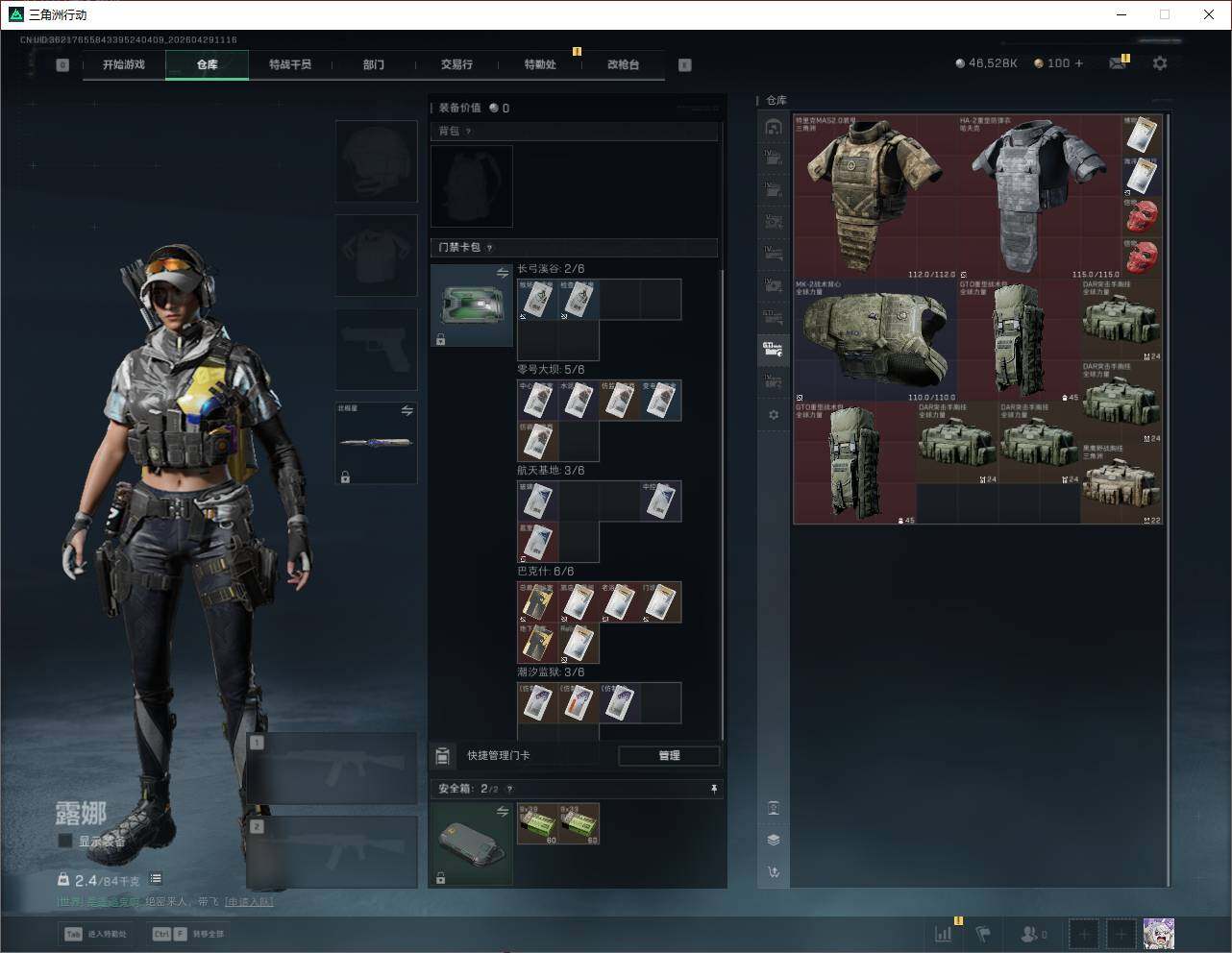Click the 申请入队 link
Viewport: 1232px width, 953px height.
pyautogui.click(x=249, y=902)
